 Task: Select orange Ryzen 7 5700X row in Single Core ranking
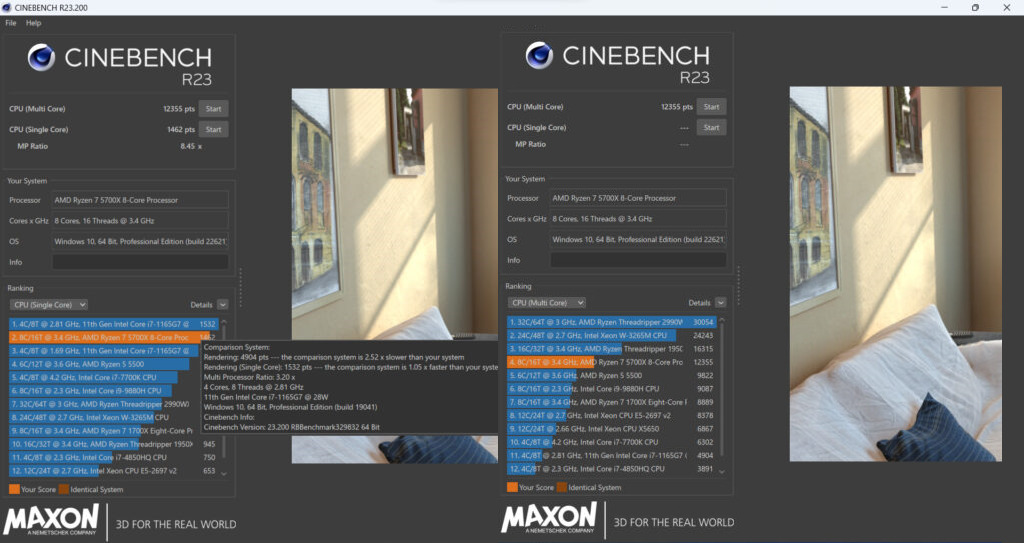[x=113, y=337]
